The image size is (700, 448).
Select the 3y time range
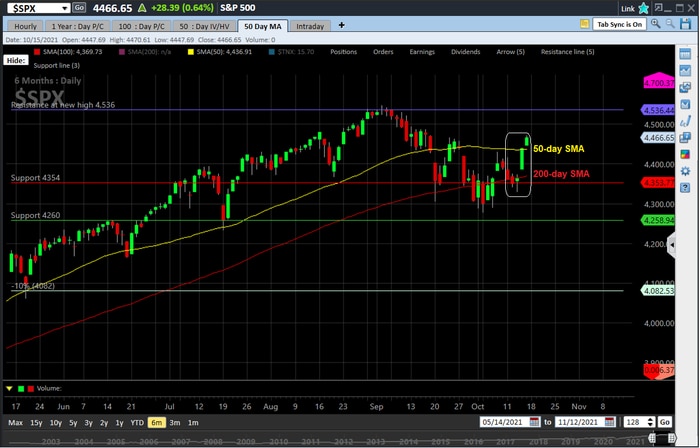coord(88,423)
